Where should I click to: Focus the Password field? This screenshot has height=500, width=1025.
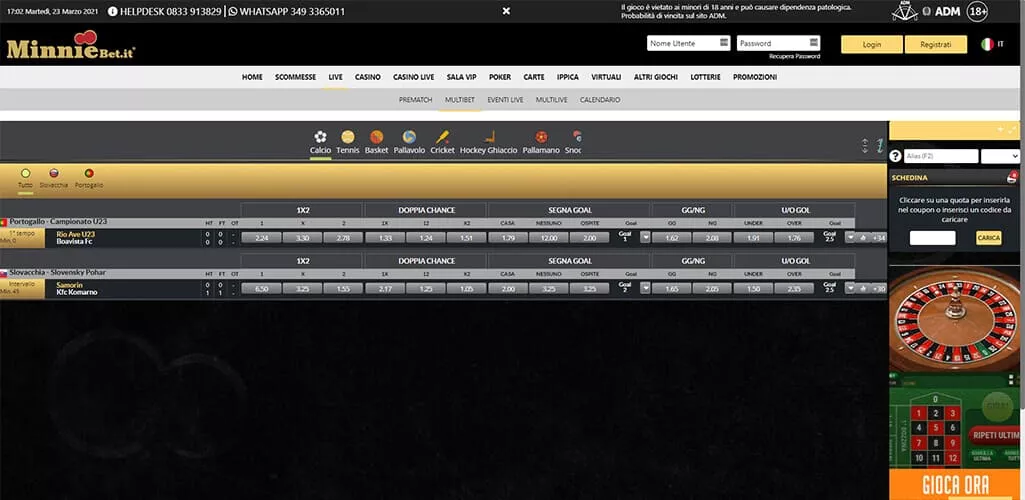pos(778,43)
